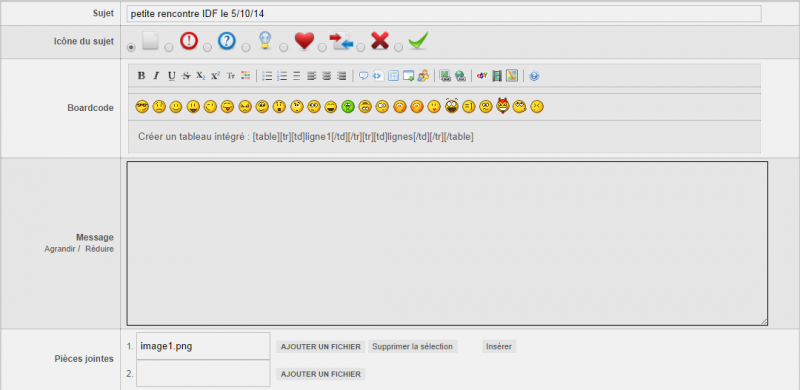Click inside the Message text area
The image size is (800, 390).
(447, 243)
